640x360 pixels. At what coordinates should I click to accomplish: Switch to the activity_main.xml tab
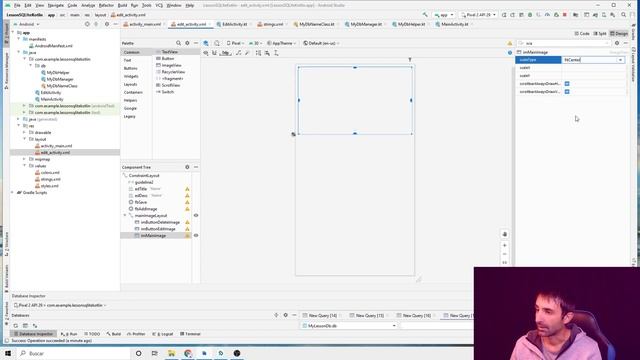145,24
